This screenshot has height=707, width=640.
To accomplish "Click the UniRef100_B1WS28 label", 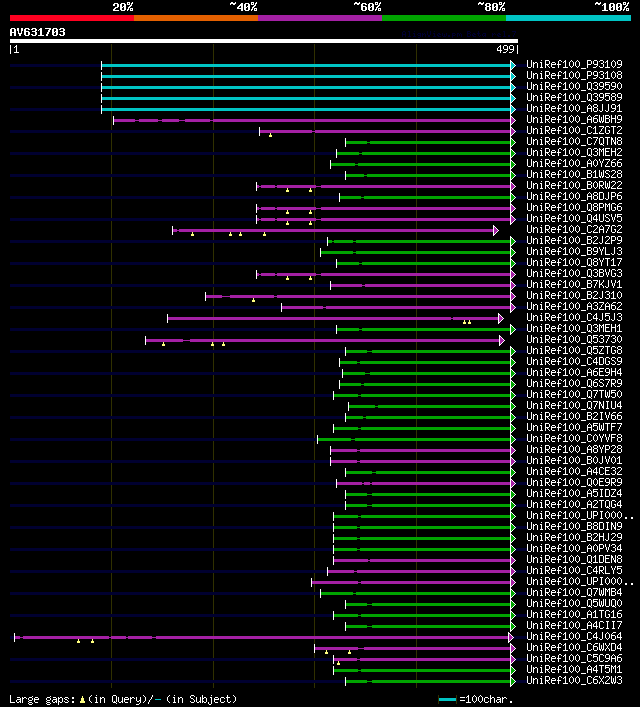I will coord(574,174).
